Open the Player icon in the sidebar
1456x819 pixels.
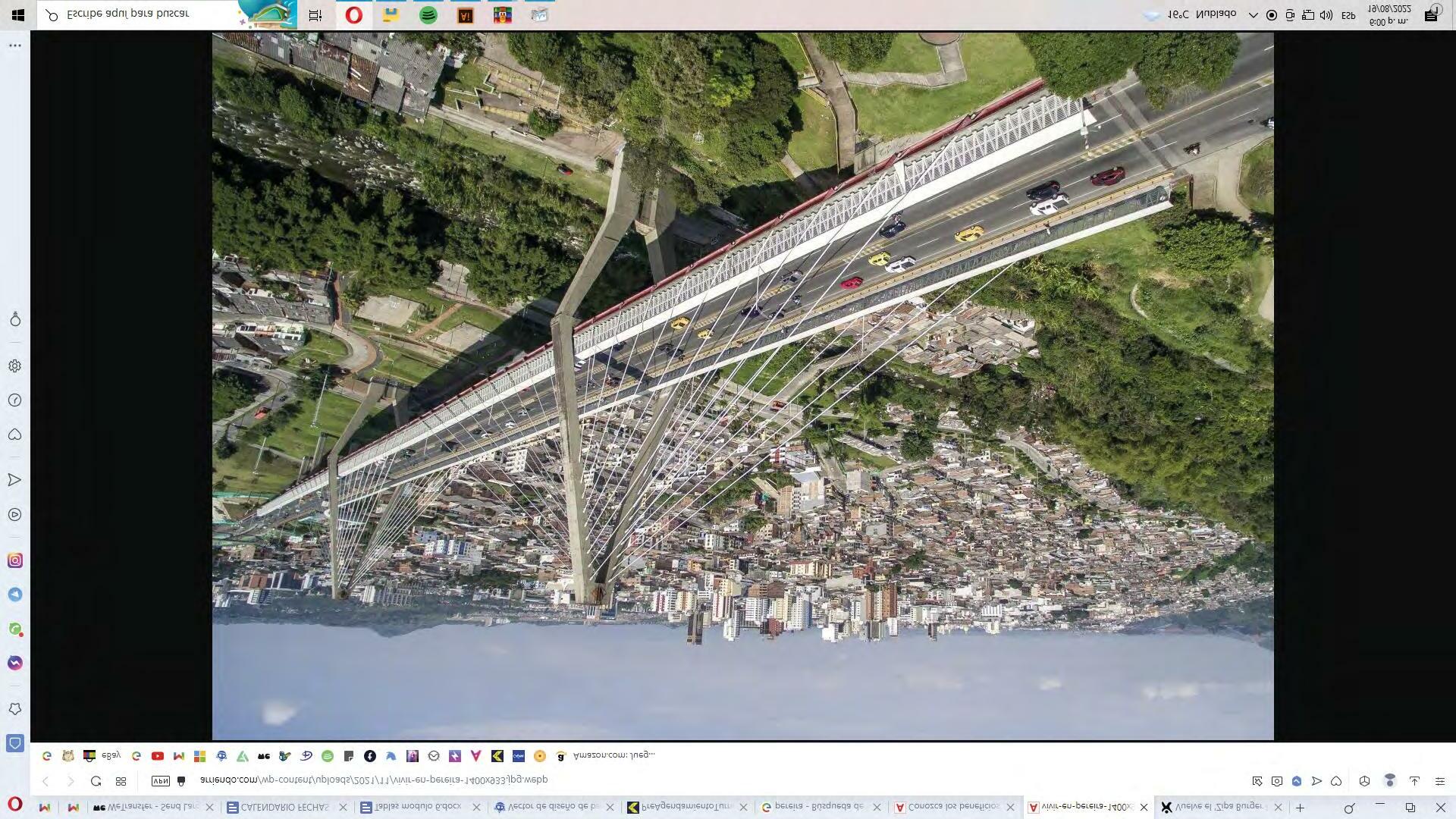tap(14, 515)
